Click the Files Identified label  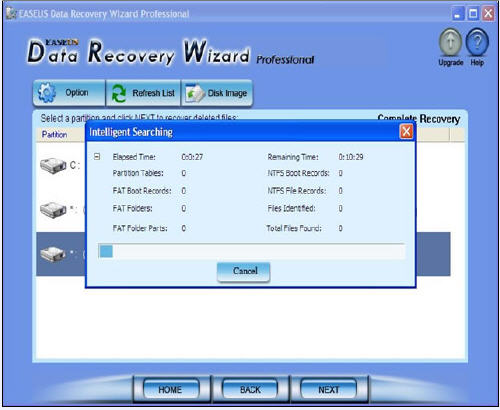click(291, 209)
